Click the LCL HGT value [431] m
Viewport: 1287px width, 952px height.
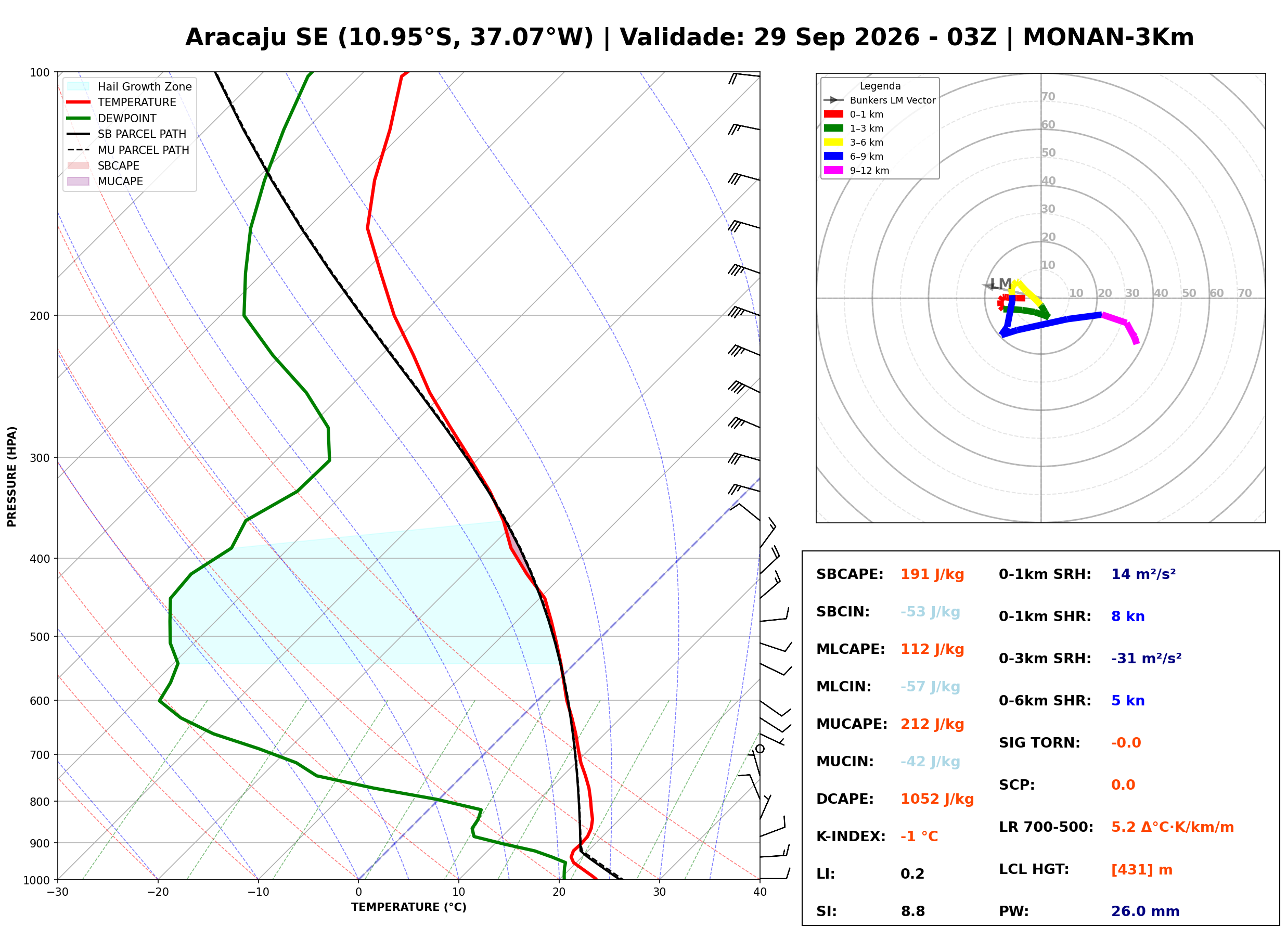[1141, 870]
